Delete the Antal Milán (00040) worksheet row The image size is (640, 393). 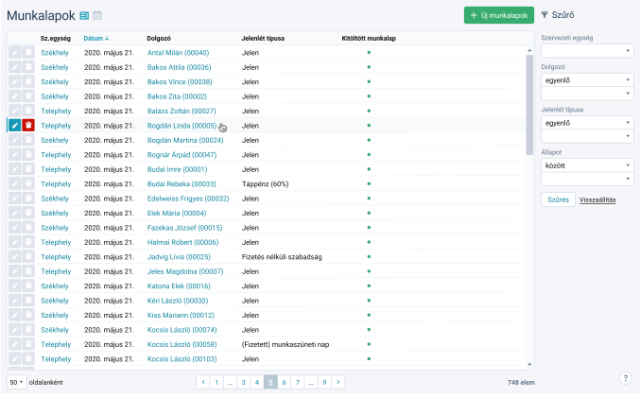pos(29,53)
